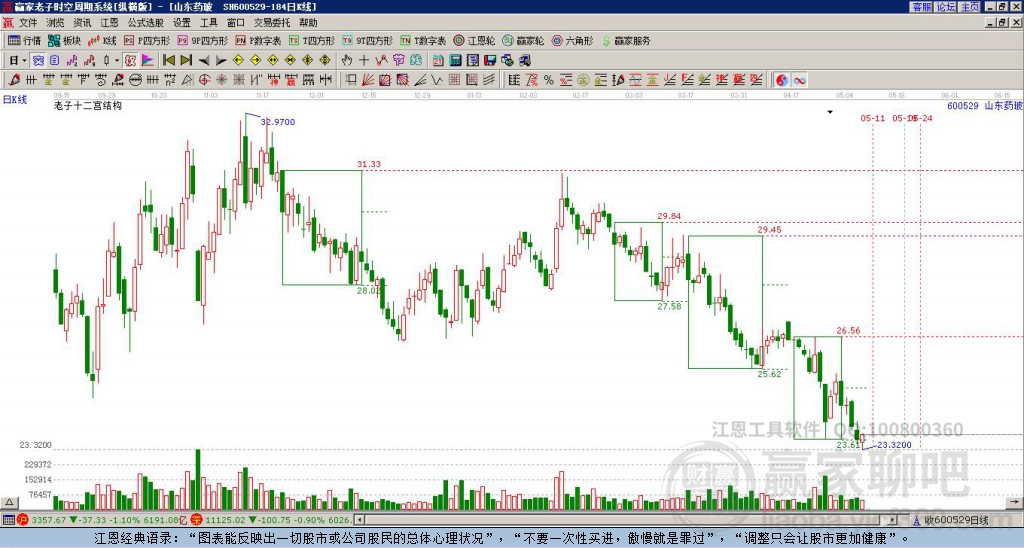Open the 赢家轮 wheel tool
This screenshot has height=548, width=1024.
click(x=523, y=40)
